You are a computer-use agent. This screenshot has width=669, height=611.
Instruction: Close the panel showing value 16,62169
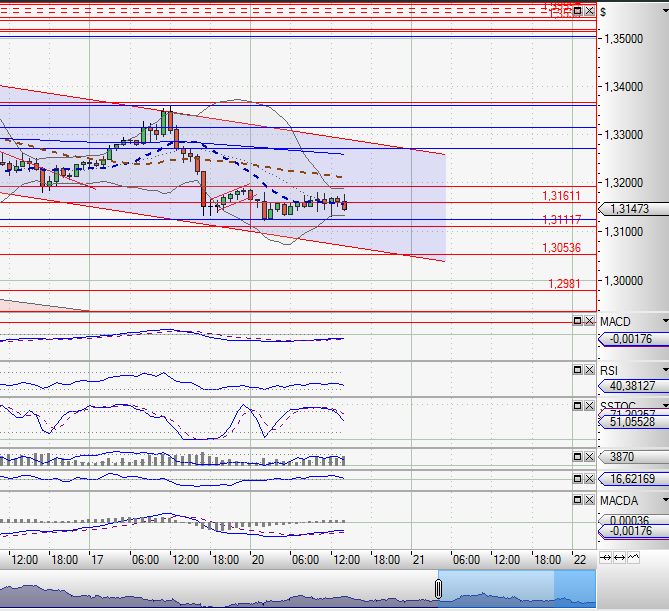[x=589, y=478]
